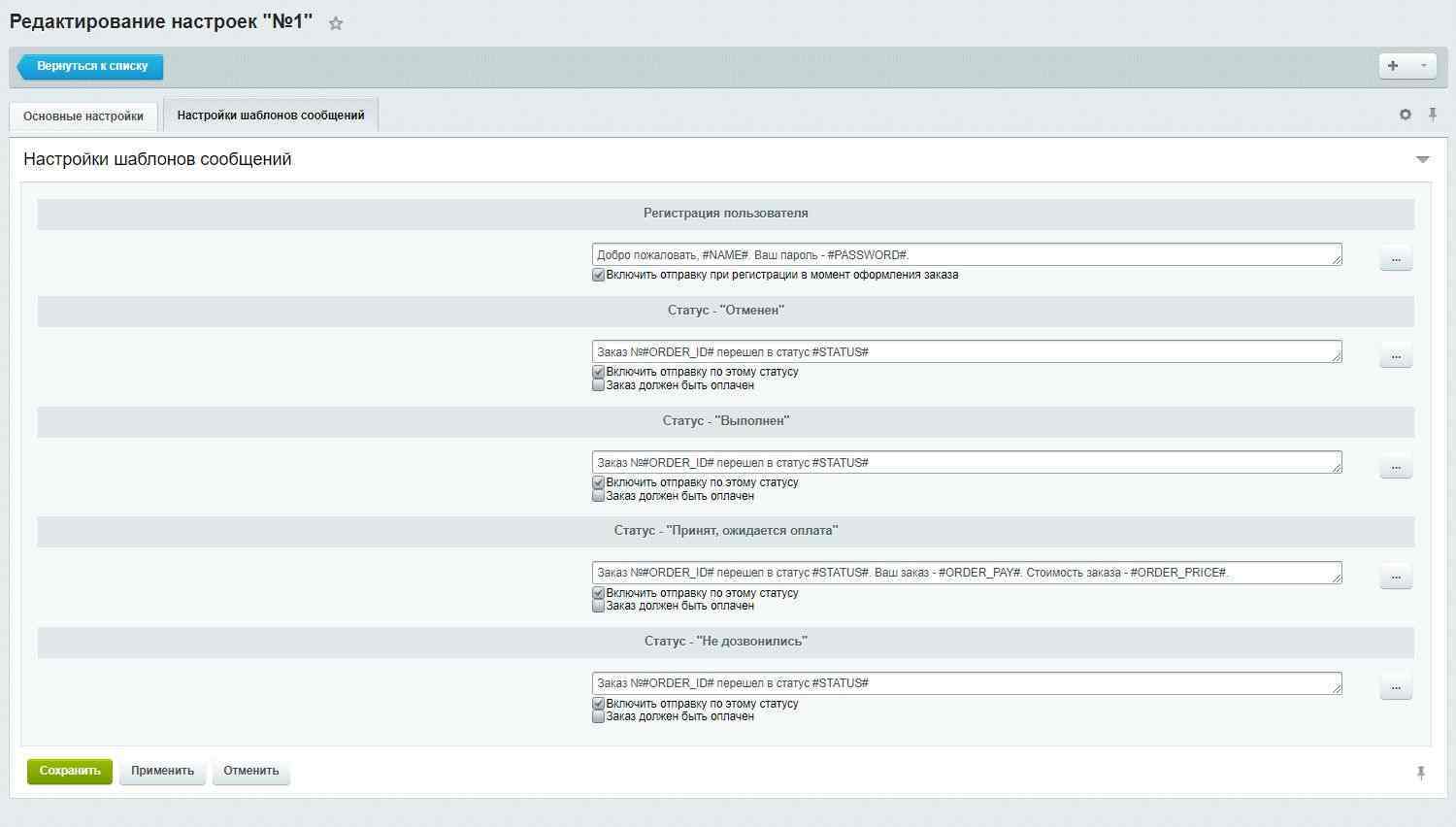Enable order must be paid for Не дозвонились
The height and width of the screenshot is (827, 1456).
pyautogui.click(x=598, y=716)
